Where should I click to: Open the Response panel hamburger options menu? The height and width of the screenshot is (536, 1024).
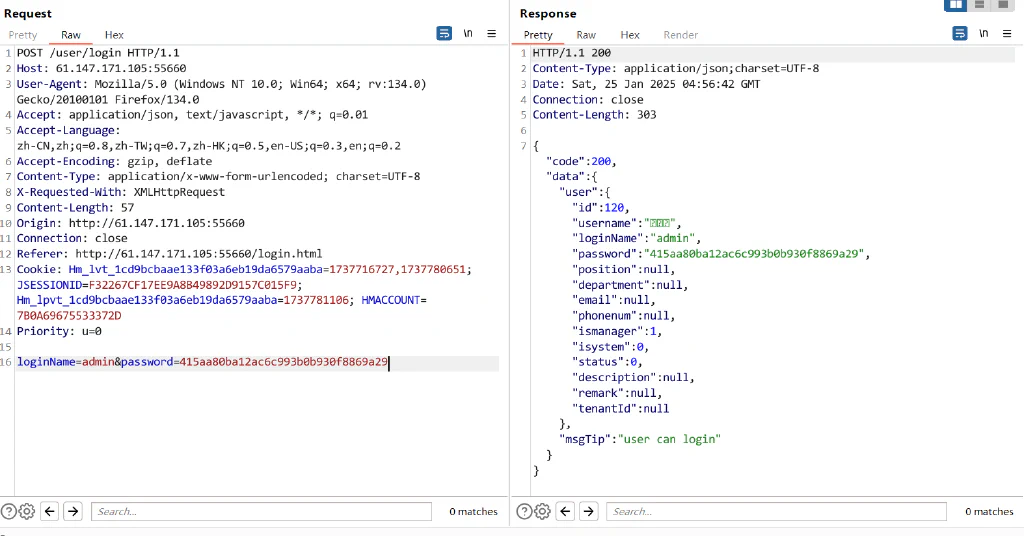click(x=1007, y=33)
